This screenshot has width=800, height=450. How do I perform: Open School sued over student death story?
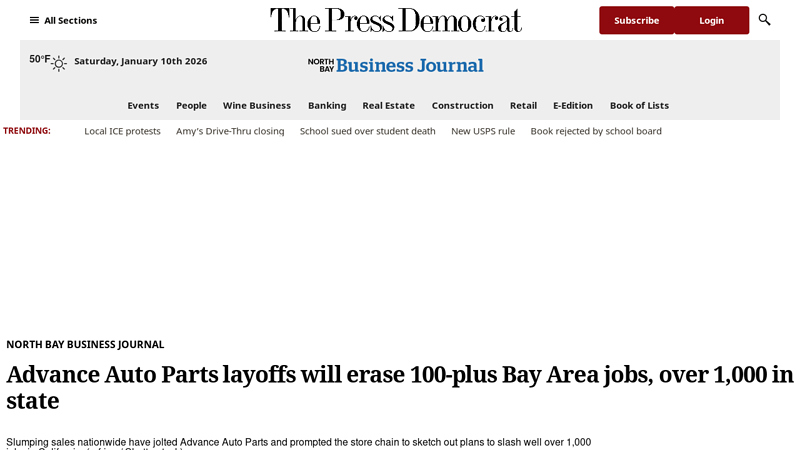[367, 131]
